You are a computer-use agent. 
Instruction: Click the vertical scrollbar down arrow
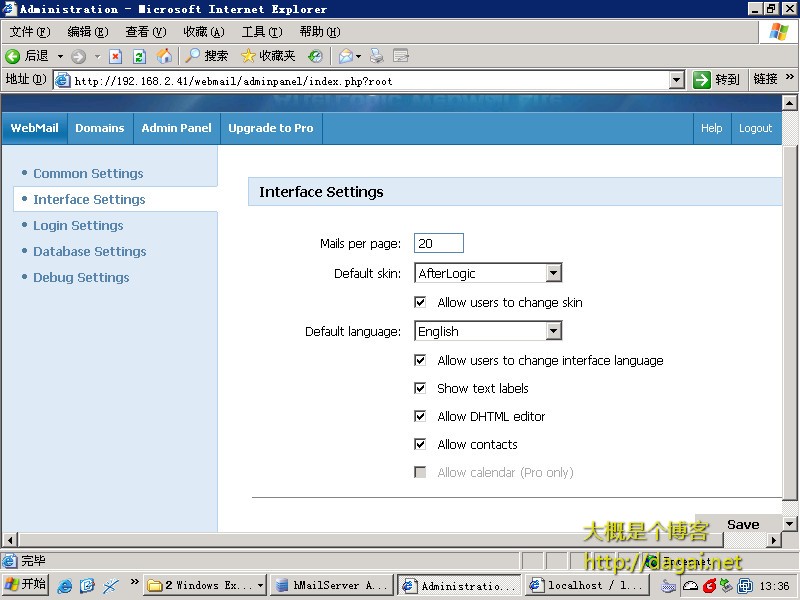point(789,523)
